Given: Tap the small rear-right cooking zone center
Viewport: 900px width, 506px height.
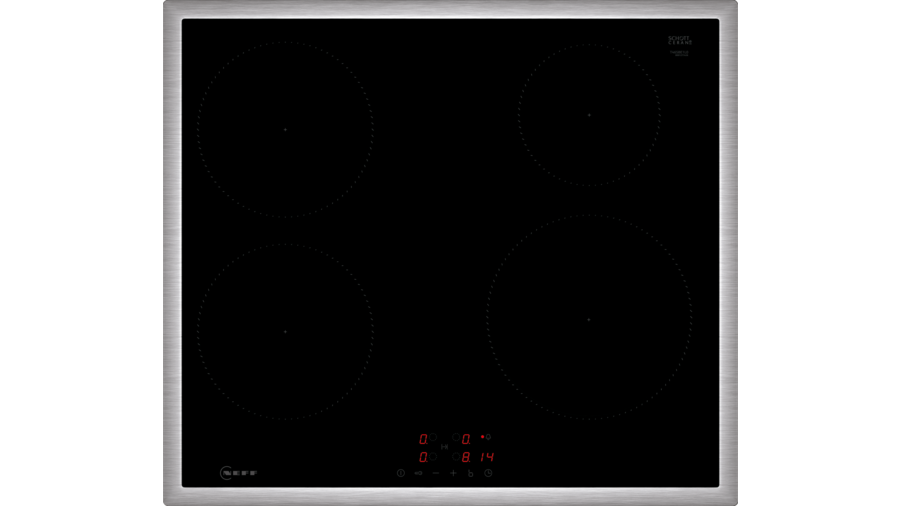Looking at the screenshot, I should (589, 115).
